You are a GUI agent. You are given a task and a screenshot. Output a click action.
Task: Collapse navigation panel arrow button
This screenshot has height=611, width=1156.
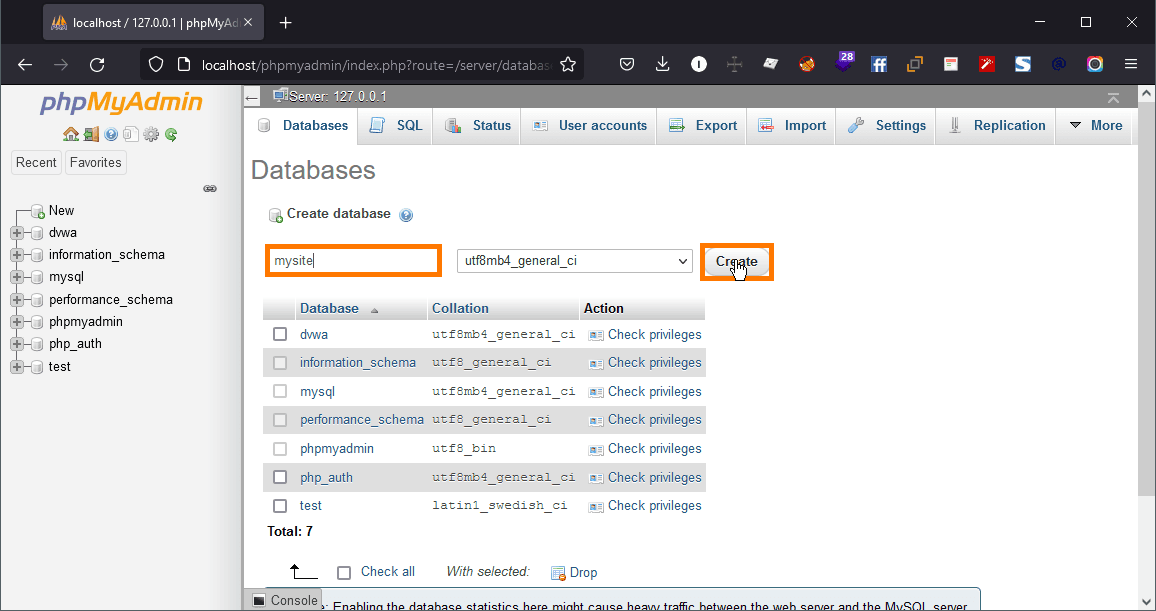coord(252,97)
